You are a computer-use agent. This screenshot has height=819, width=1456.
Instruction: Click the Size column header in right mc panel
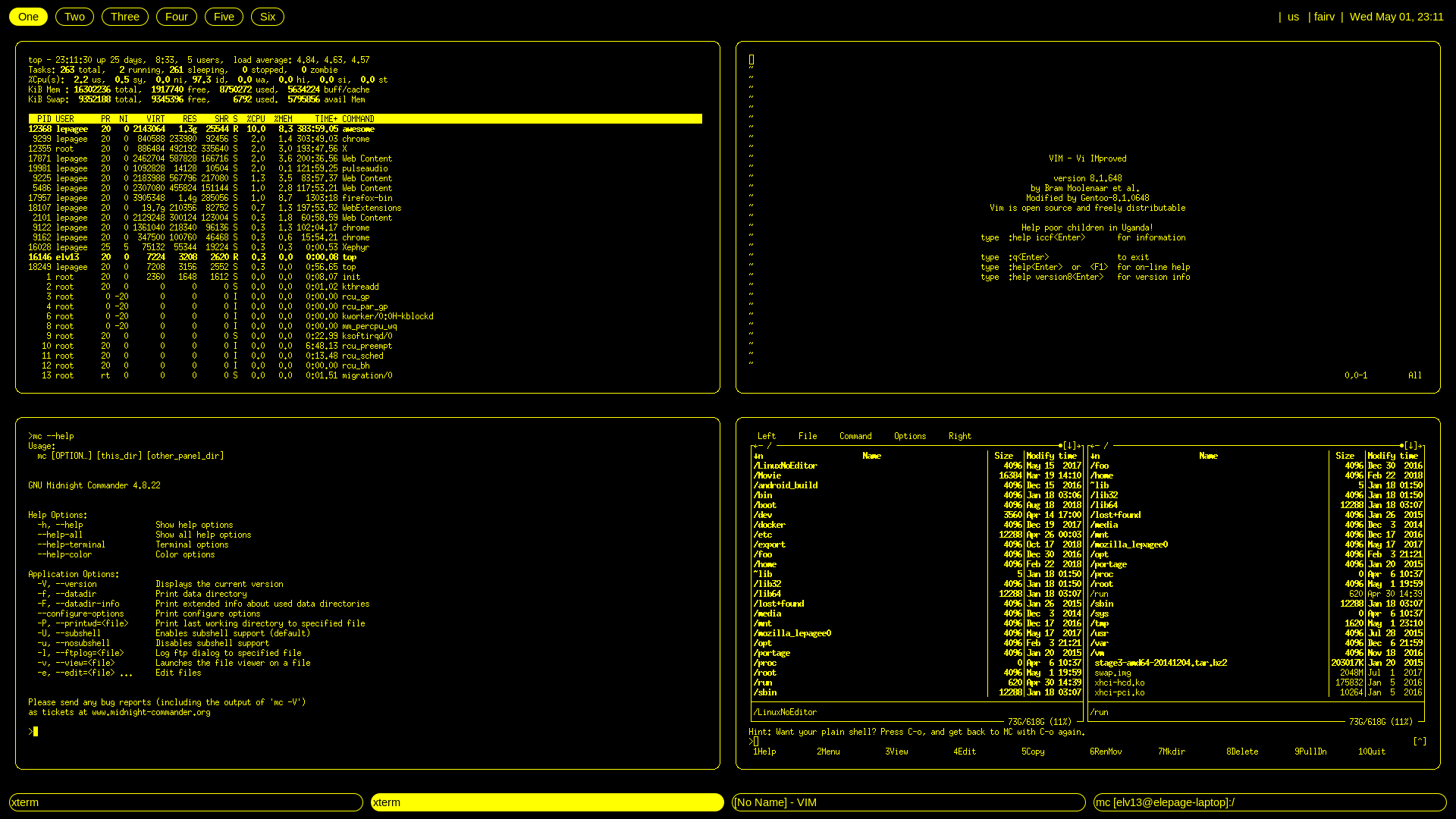click(x=1345, y=456)
